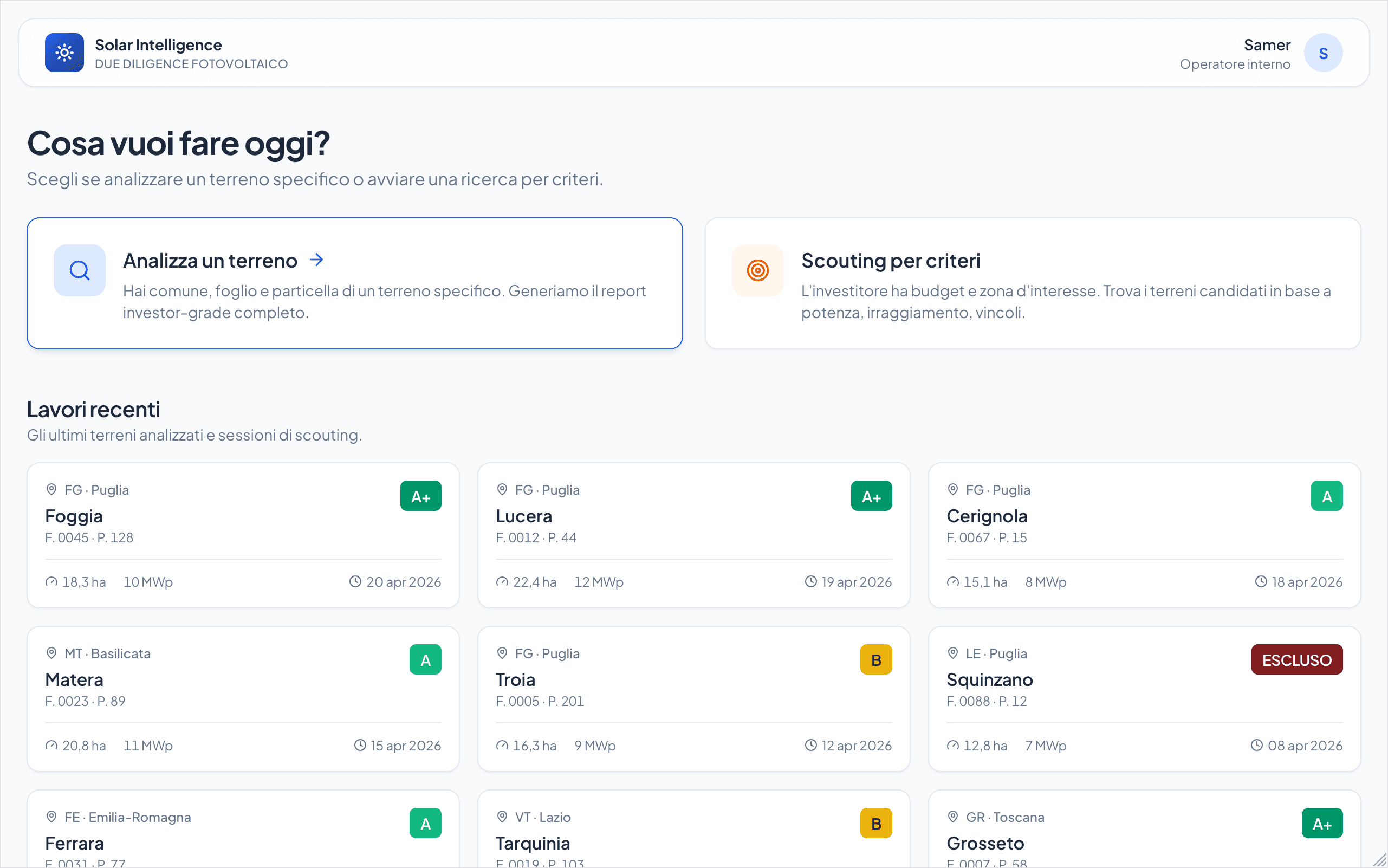The width and height of the screenshot is (1388, 868).
Task: Click the location pin icon on Grosseto card
Action: coord(952,817)
